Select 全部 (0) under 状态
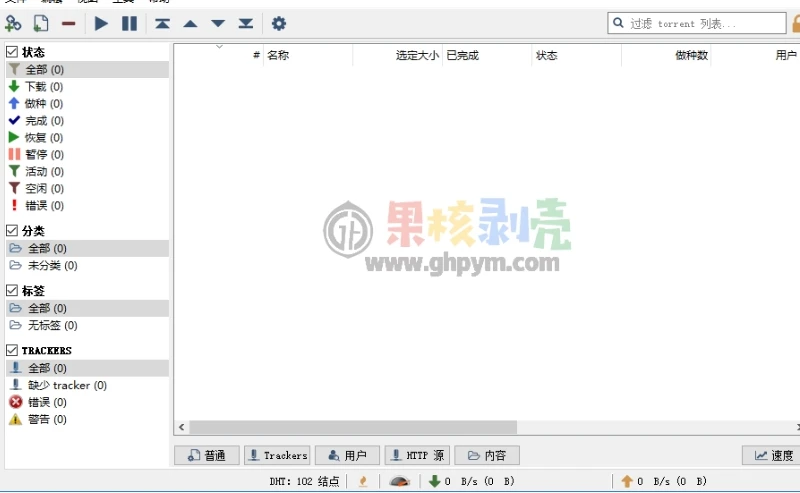The width and height of the screenshot is (800, 493). tap(87, 69)
